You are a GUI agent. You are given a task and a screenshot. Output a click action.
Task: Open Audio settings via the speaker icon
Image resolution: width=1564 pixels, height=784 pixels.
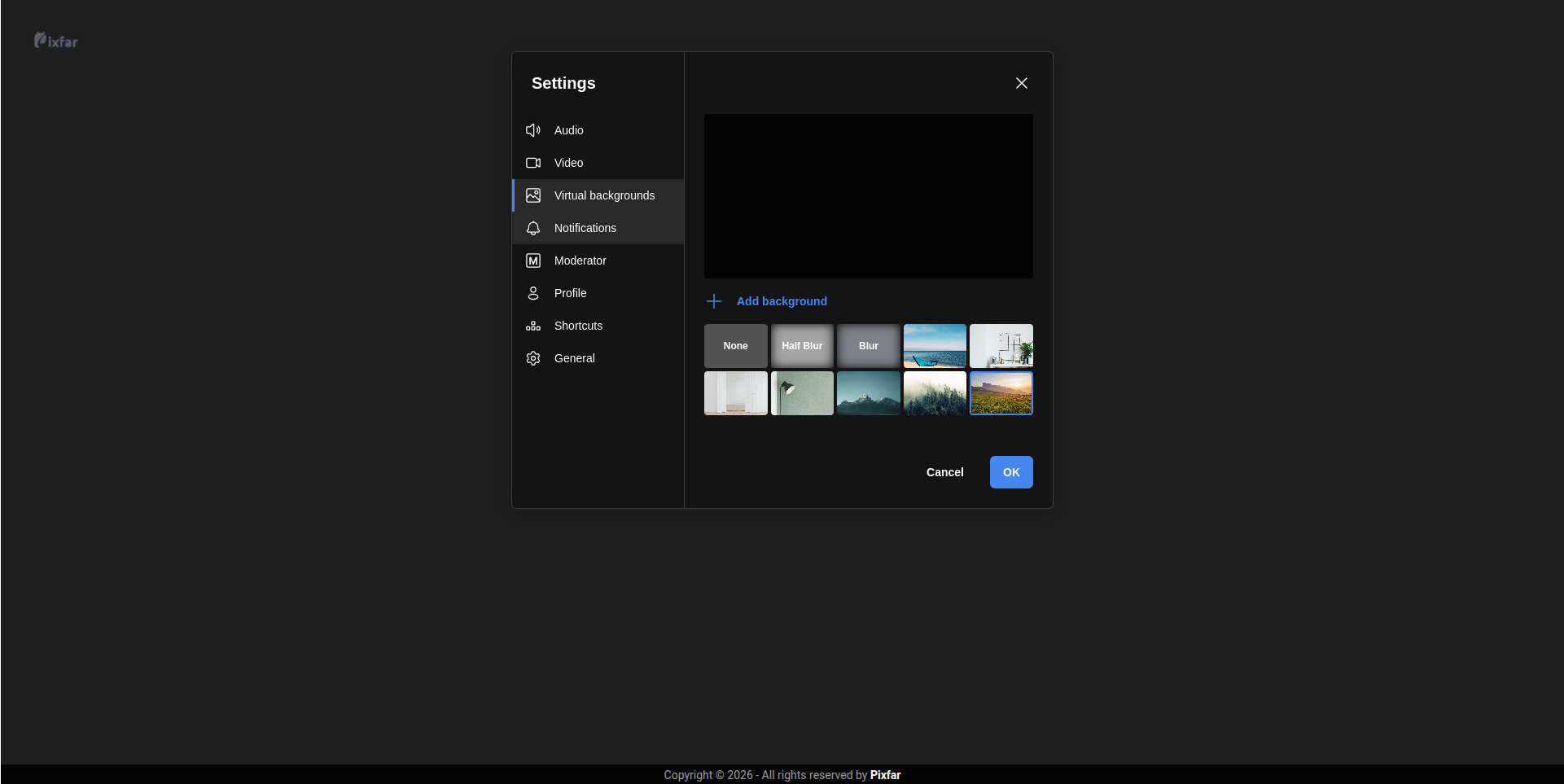click(532, 130)
